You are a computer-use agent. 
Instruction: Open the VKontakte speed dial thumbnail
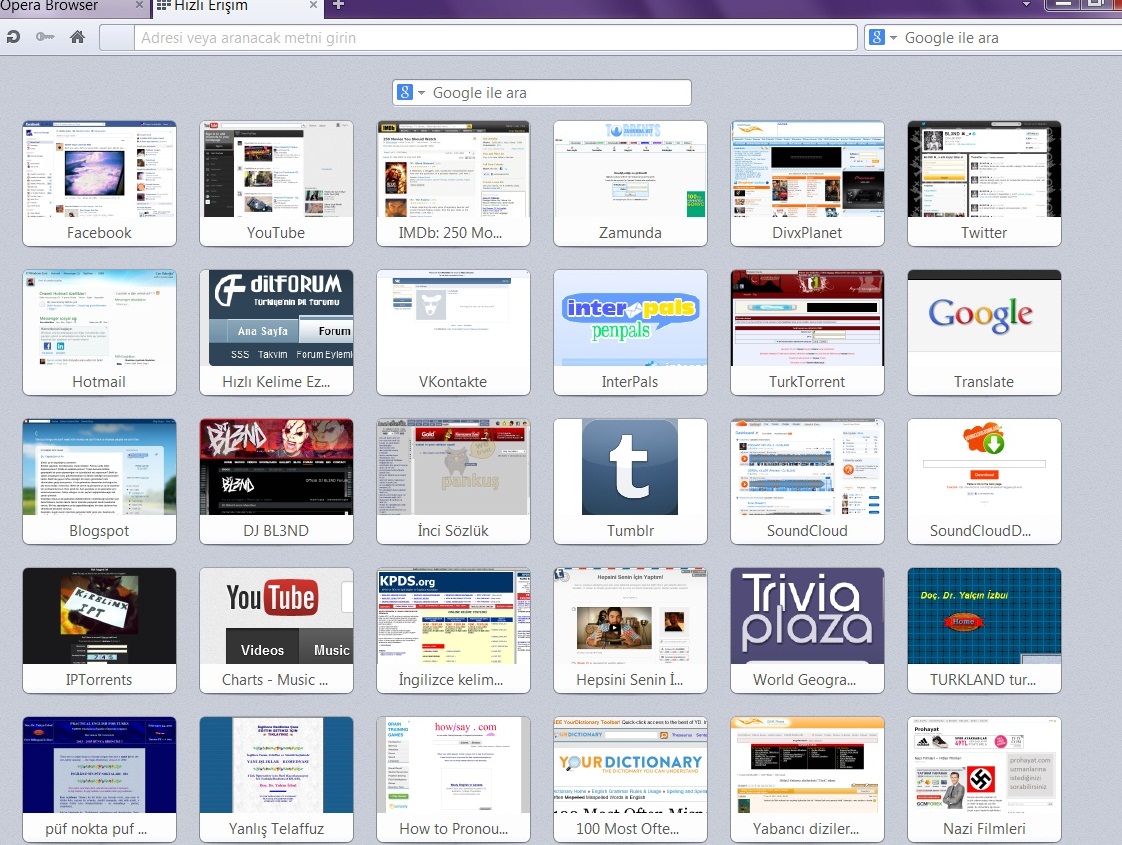[x=453, y=332]
